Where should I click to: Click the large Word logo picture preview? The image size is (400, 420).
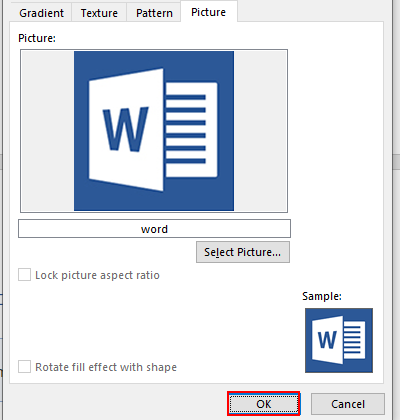(154, 131)
